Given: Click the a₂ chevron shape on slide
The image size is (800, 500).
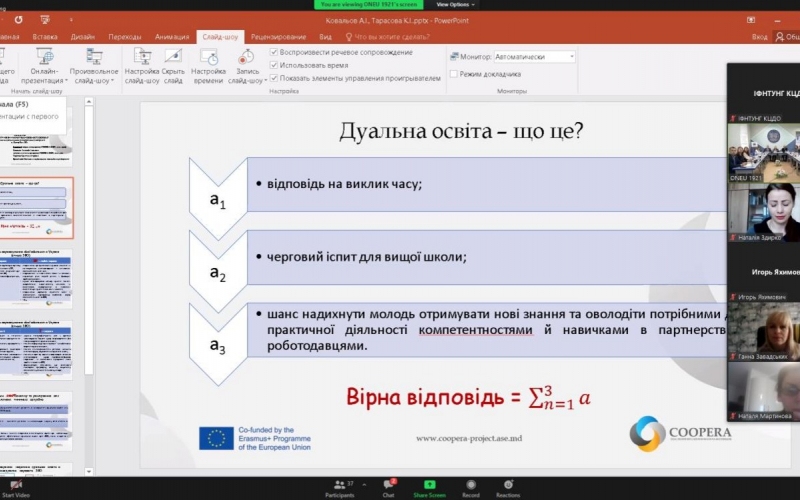Looking at the screenshot, I should coord(218,272).
